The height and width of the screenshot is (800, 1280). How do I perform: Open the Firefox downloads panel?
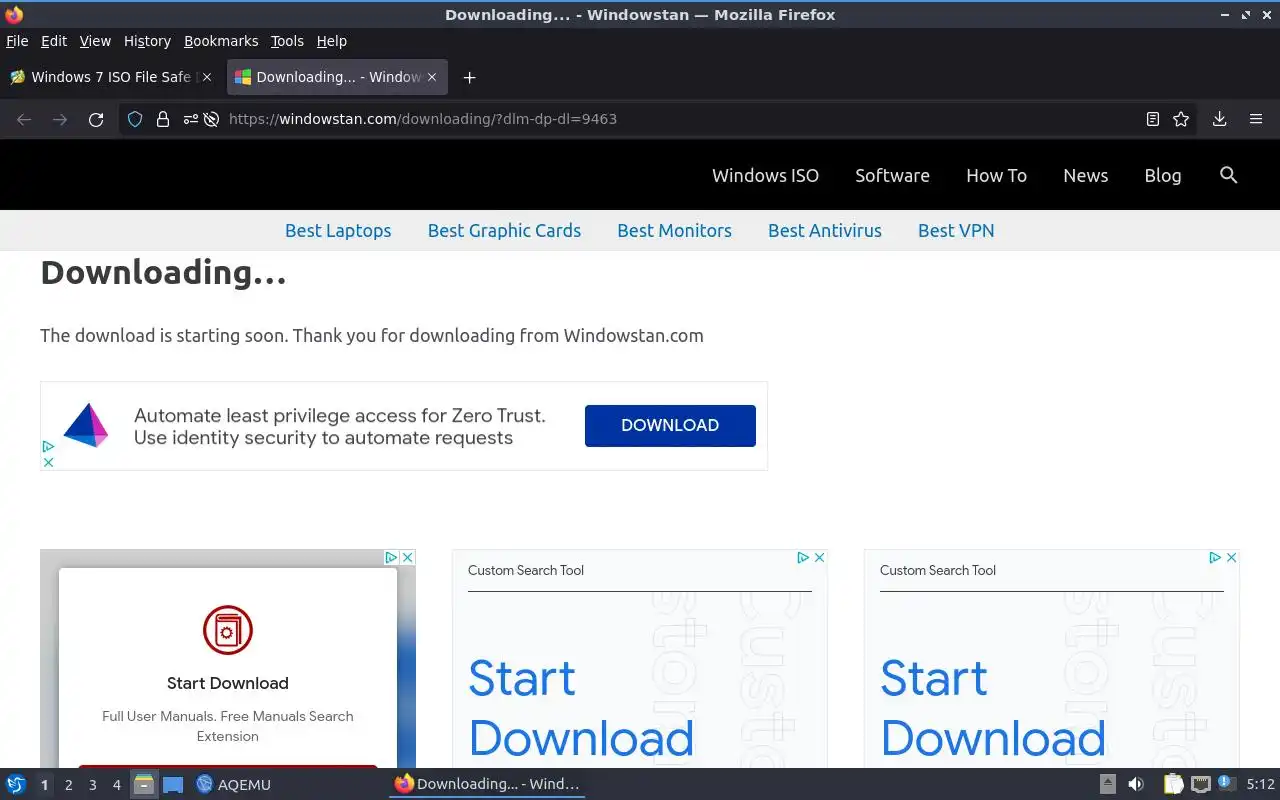pos(1219,119)
